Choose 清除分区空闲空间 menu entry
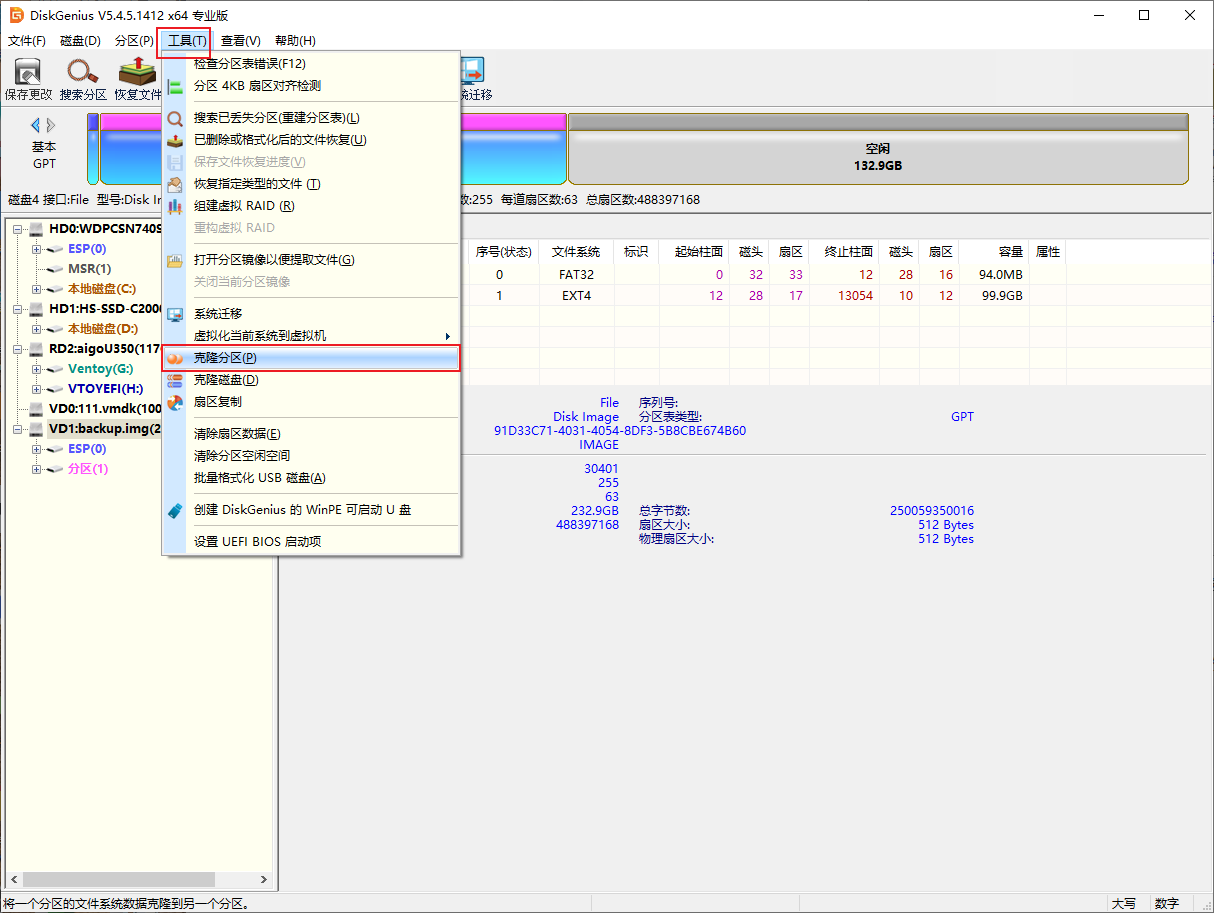This screenshot has height=913, width=1214. pyautogui.click(x=311, y=456)
